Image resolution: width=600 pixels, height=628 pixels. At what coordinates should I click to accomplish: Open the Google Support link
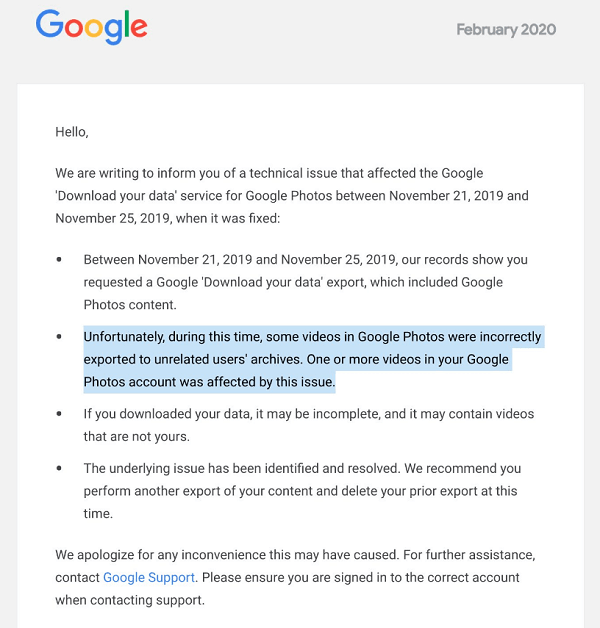coord(149,578)
